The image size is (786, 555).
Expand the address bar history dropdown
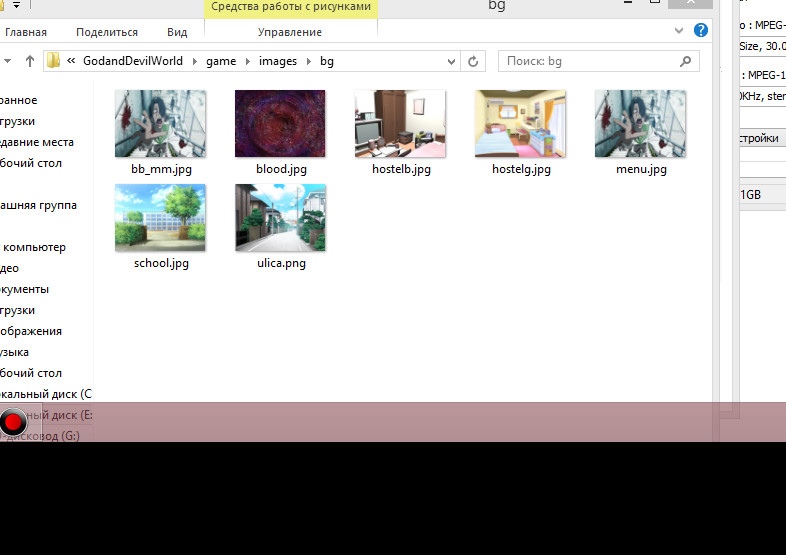tap(450, 61)
